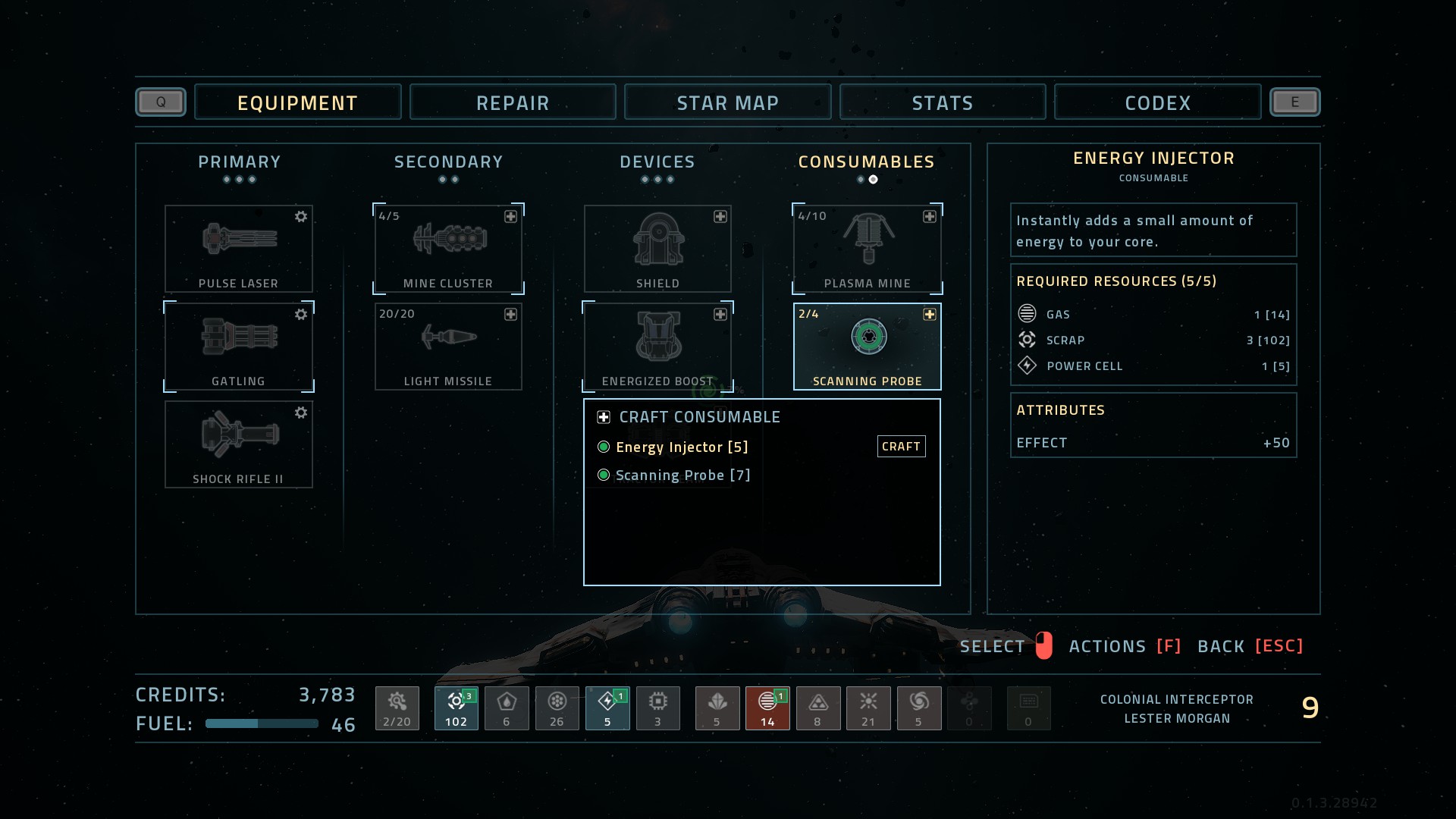Image resolution: width=1456 pixels, height=819 pixels.
Task: Switch to the Star Map tab
Action: (x=728, y=102)
